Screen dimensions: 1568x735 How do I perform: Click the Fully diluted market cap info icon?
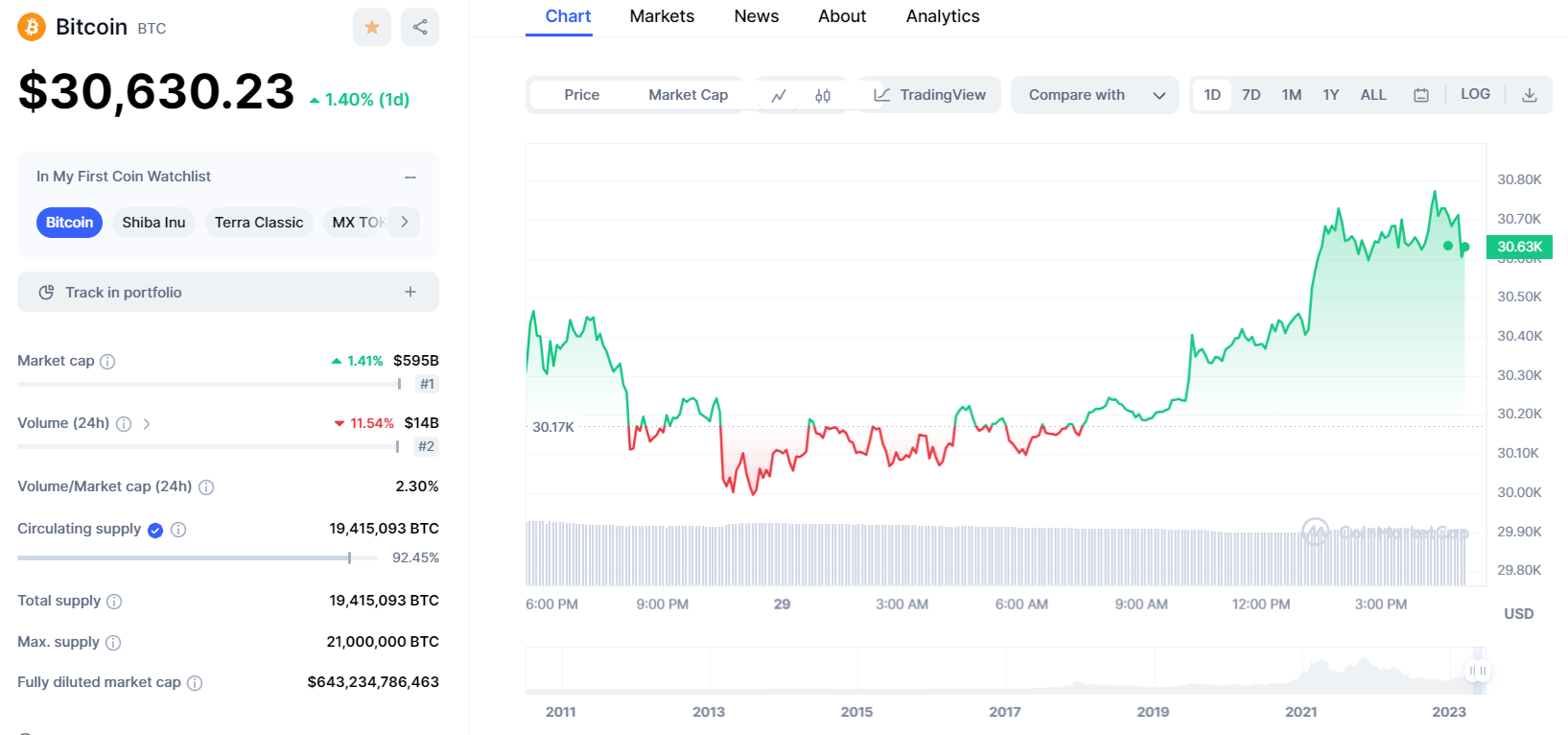pos(195,683)
